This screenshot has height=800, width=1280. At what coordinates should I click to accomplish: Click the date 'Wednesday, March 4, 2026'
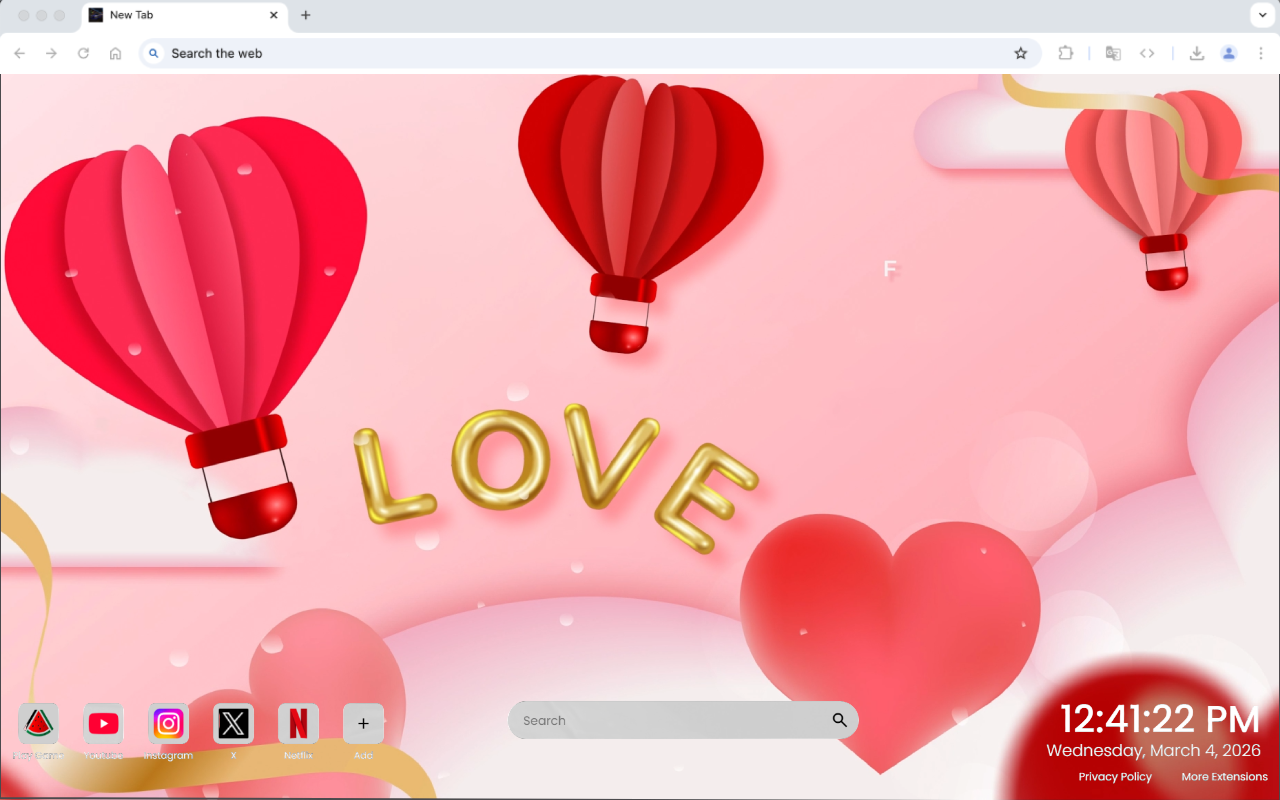tap(1153, 750)
